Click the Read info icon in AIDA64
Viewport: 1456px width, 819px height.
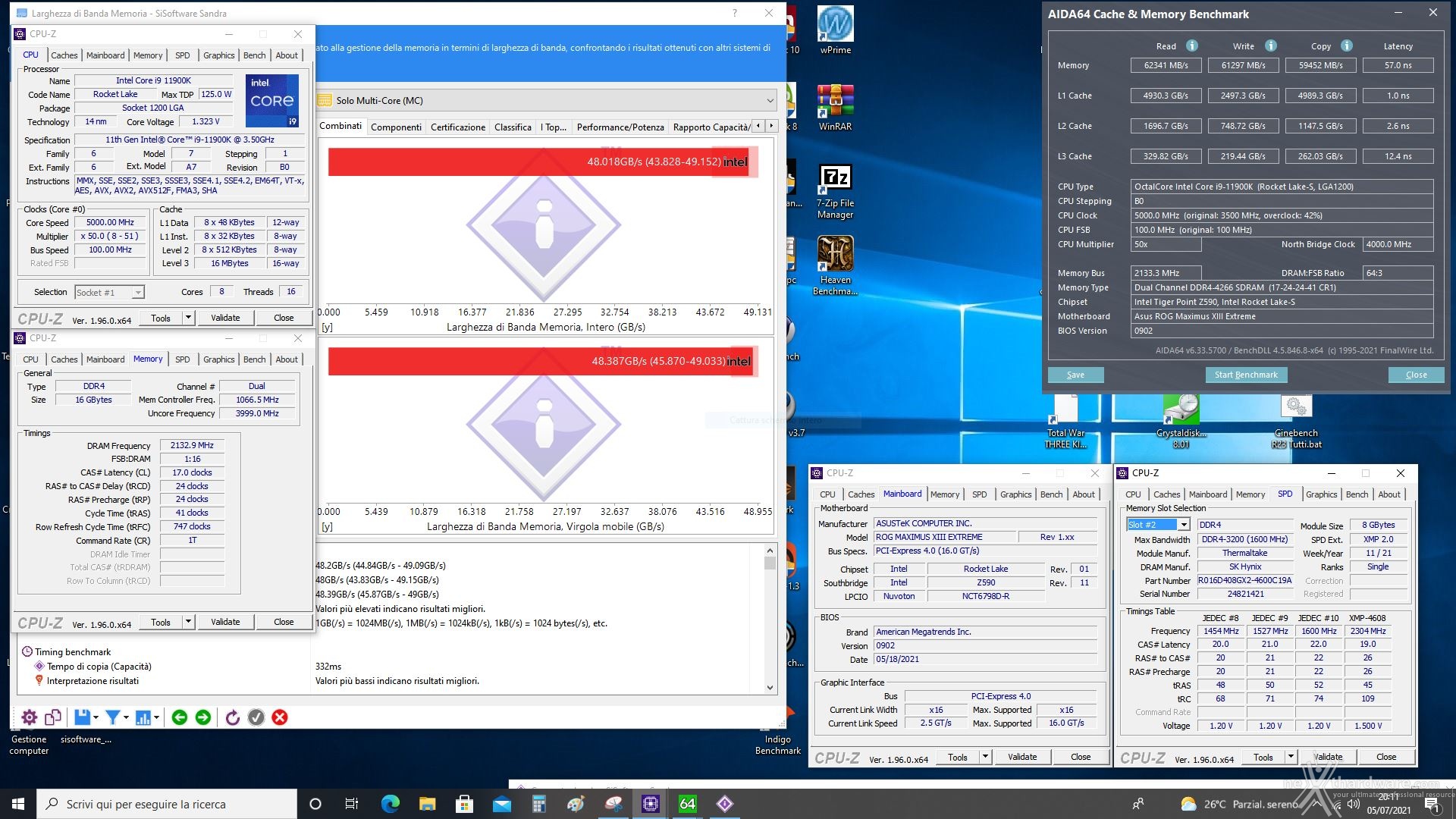click(1192, 45)
